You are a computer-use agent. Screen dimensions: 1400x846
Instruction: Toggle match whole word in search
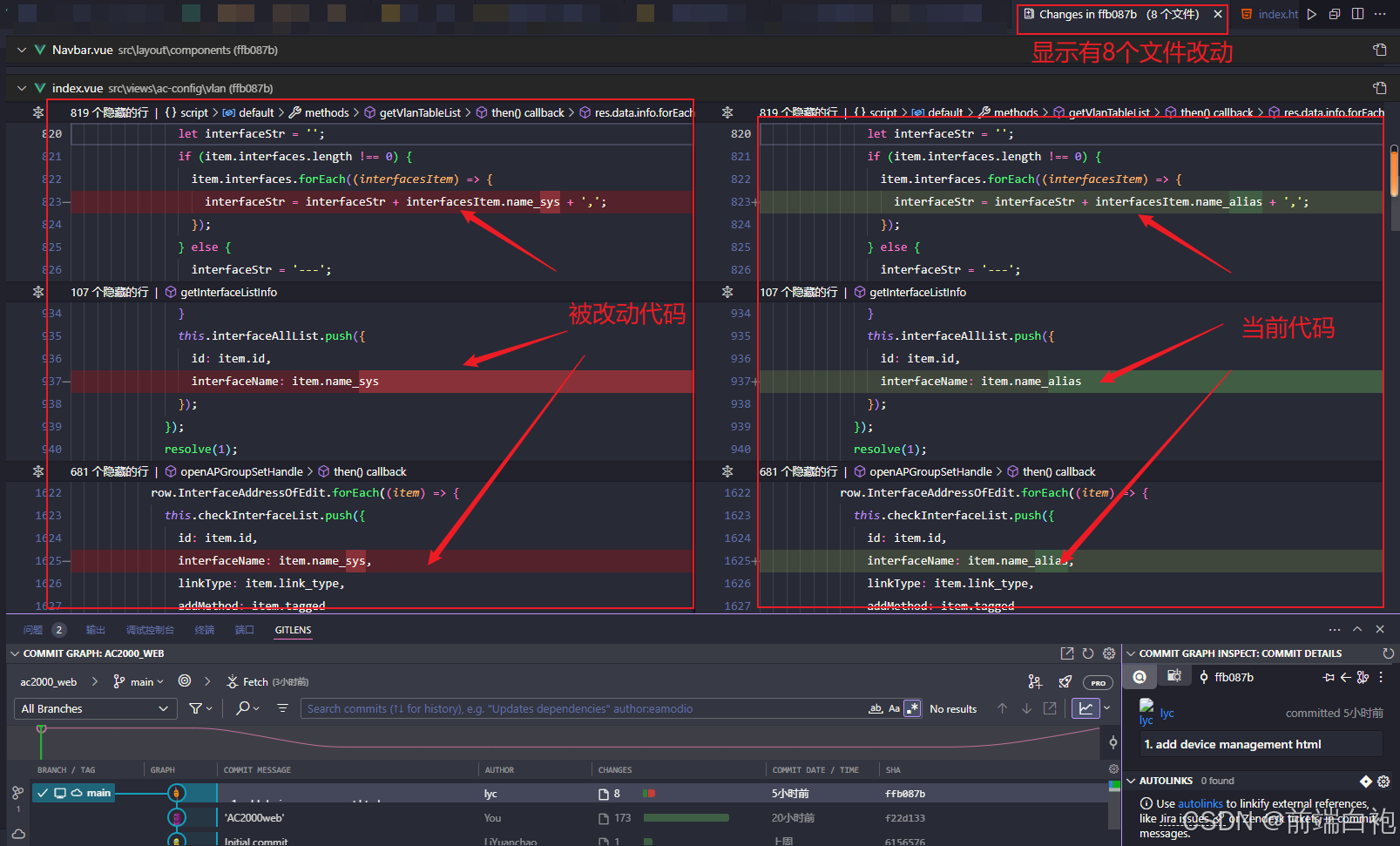point(876,708)
